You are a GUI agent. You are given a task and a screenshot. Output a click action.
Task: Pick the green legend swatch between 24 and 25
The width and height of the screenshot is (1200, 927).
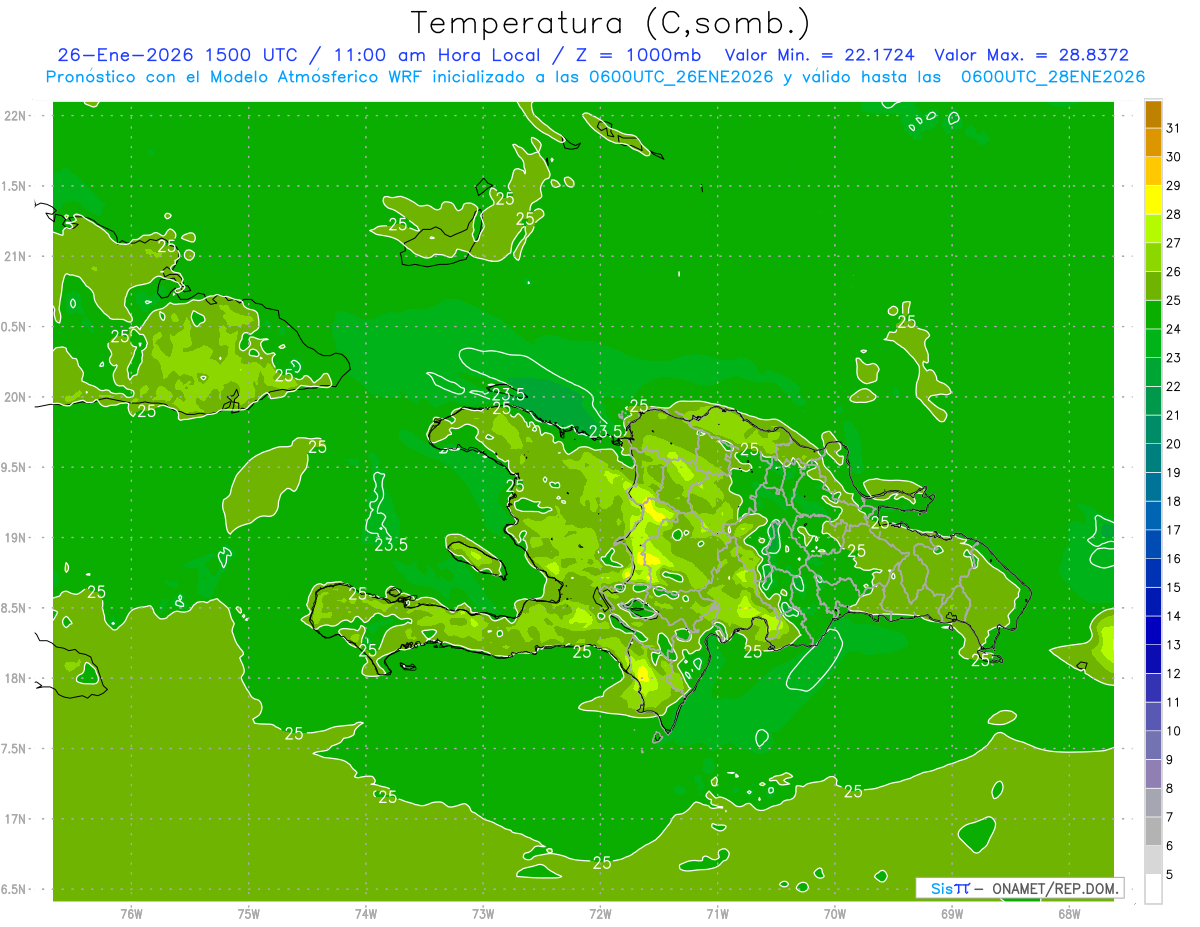coord(1153,315)
